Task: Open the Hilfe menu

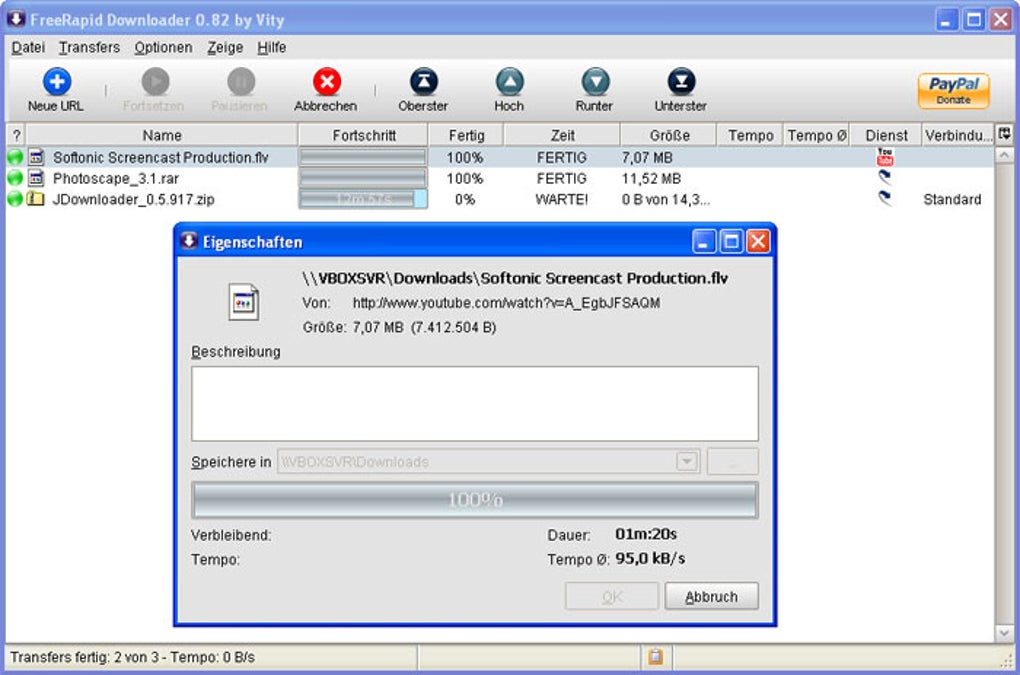Action: point(271,47)
